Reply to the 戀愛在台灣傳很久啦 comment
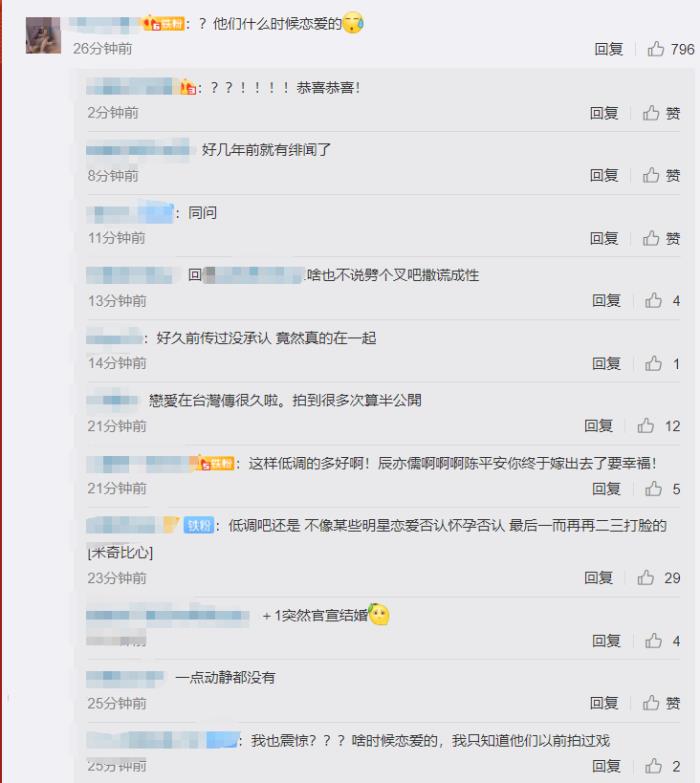This screenshot has height=783, width=700. [x=599, y=426]
